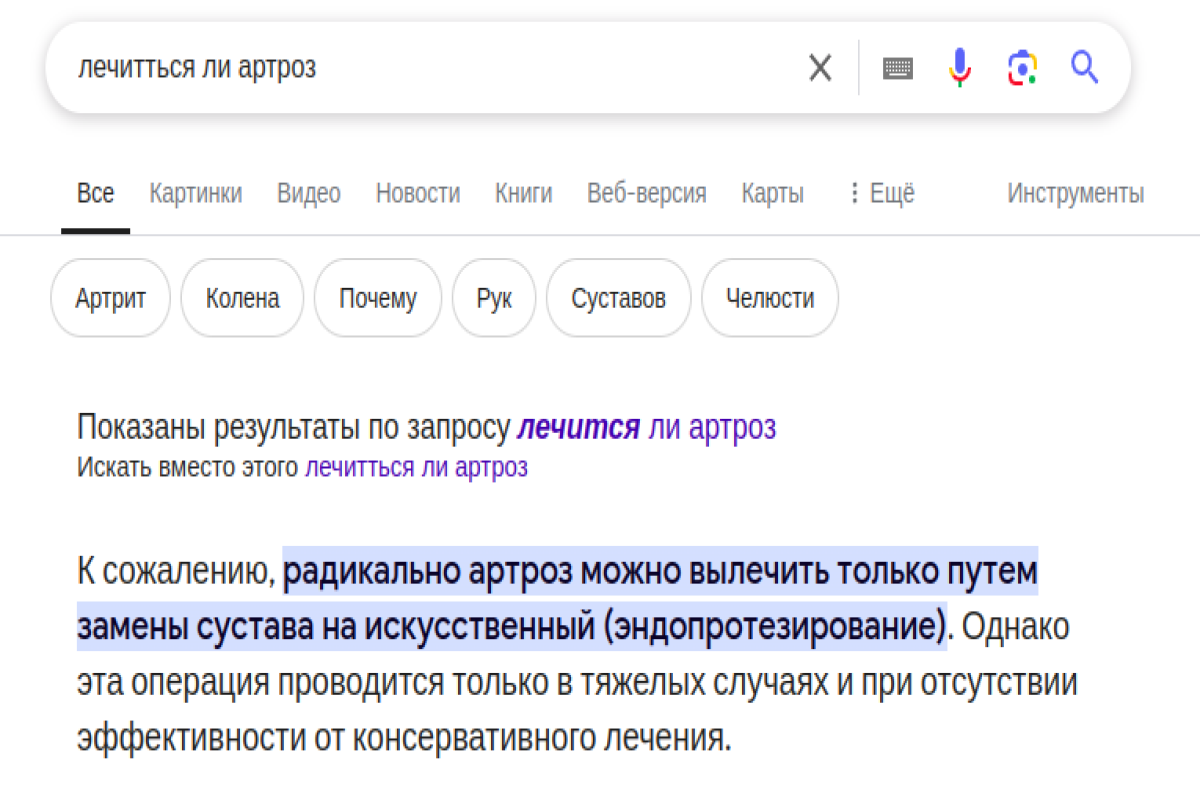Open the Новости tab
1200x800 pixels.
pos(418,193)
